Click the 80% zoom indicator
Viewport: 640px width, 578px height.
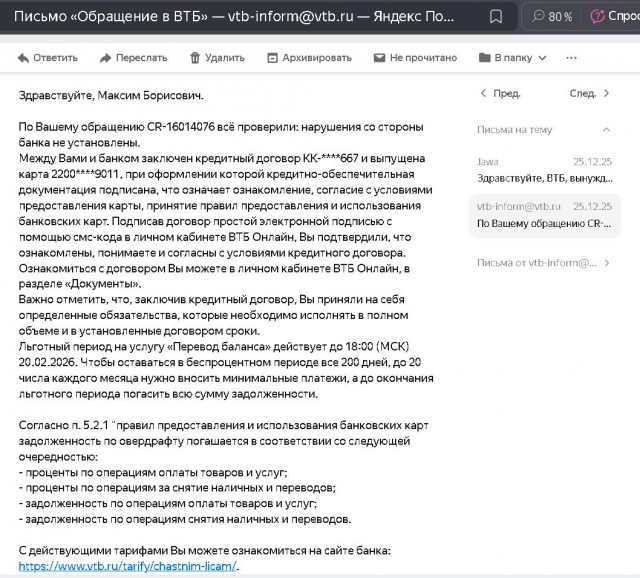click(552, 16)
